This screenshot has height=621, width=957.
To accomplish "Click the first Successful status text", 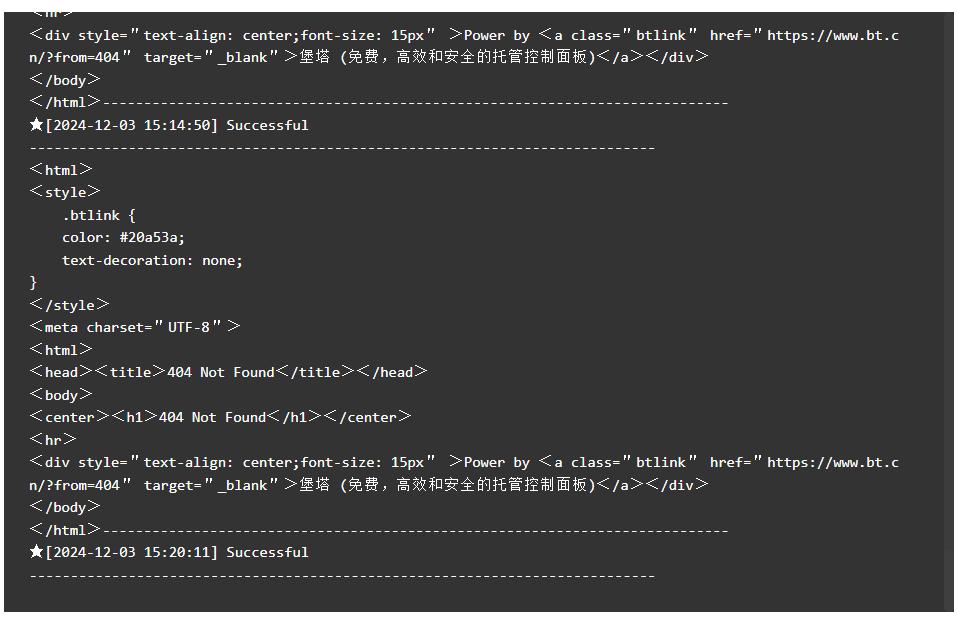I will pos(267,125).
